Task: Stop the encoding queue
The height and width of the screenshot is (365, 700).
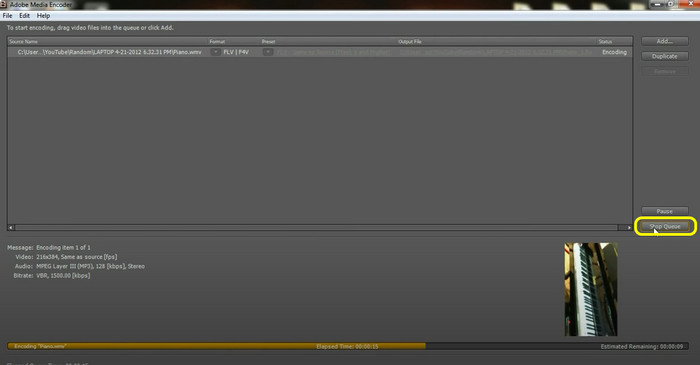Action: pos(665,226)
